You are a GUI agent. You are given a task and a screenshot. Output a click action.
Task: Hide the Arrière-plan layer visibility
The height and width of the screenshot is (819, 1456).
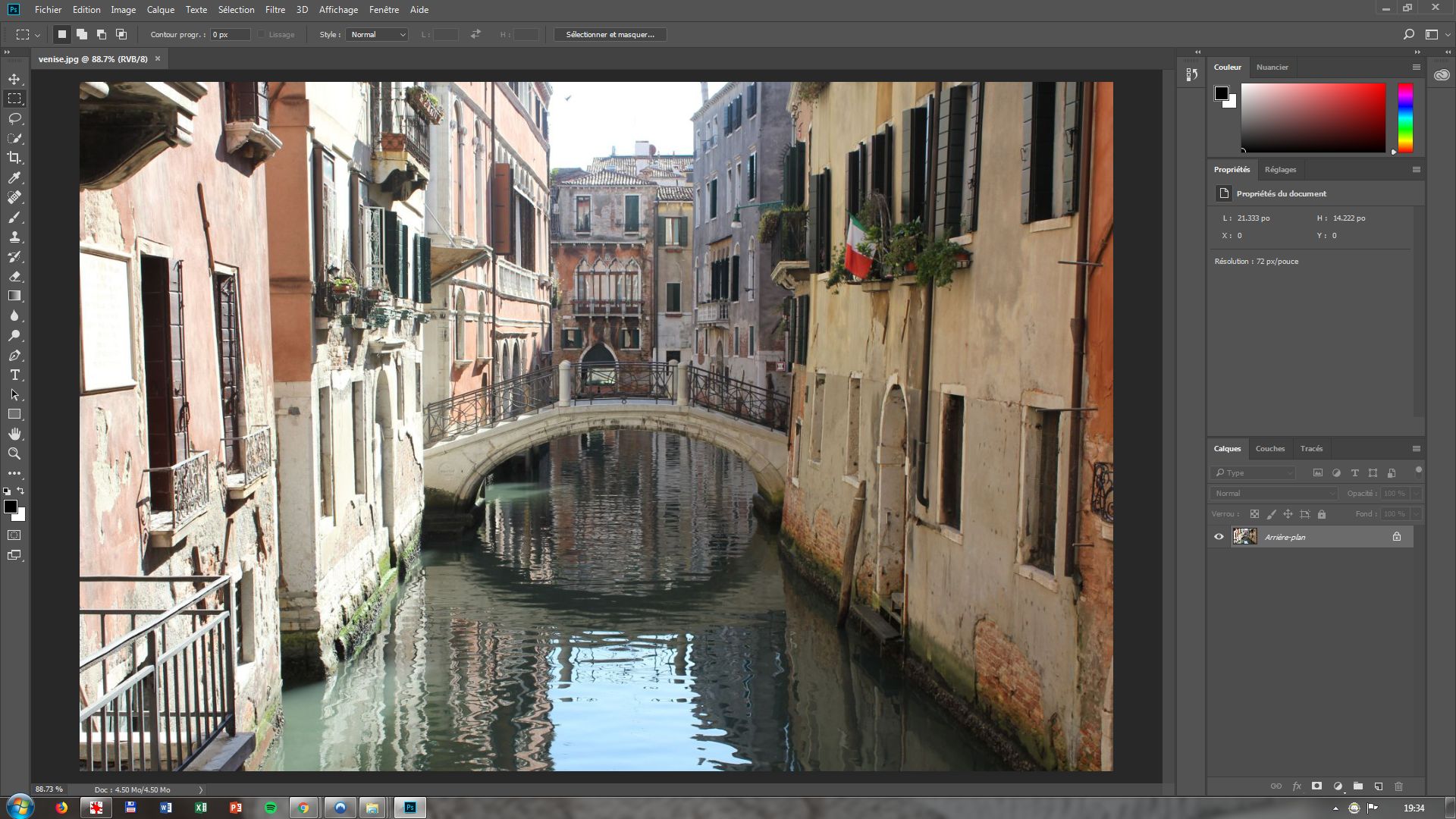(x=1219, y=537)
